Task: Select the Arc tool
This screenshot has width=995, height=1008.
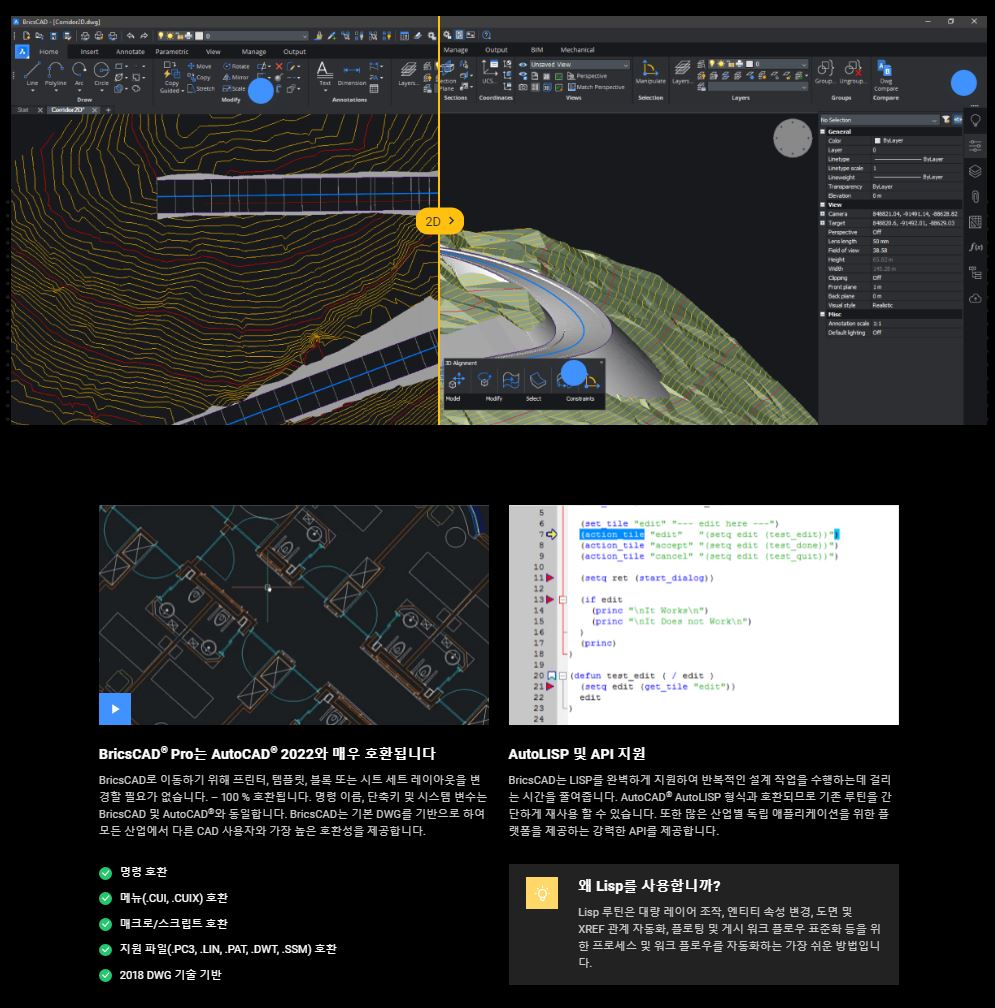Action: (x=79, y=73)
